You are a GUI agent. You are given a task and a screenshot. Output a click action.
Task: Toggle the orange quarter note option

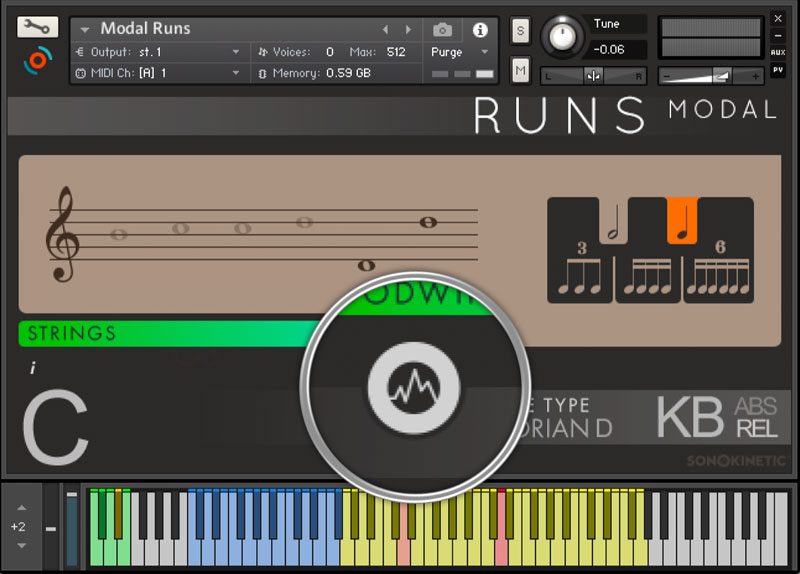pos(683,222)
